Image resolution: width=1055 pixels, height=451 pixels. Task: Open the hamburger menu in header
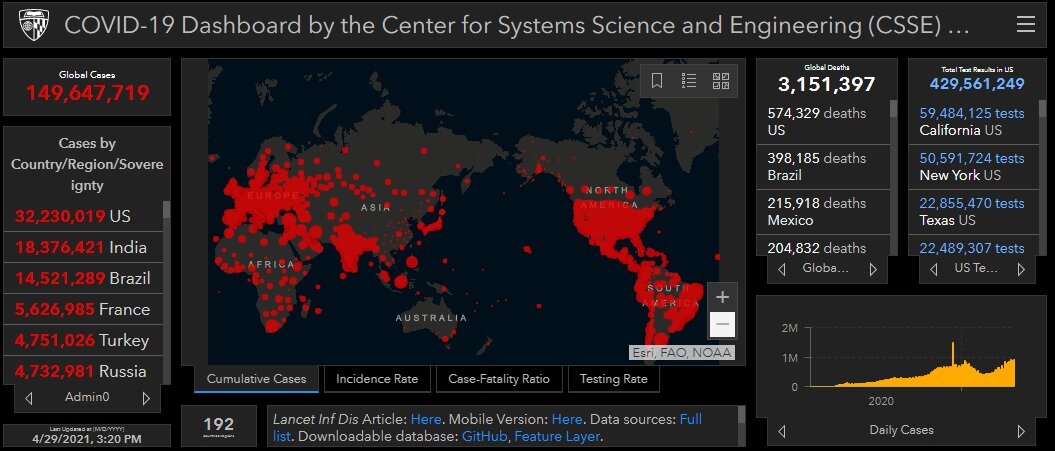(1025, 25)
